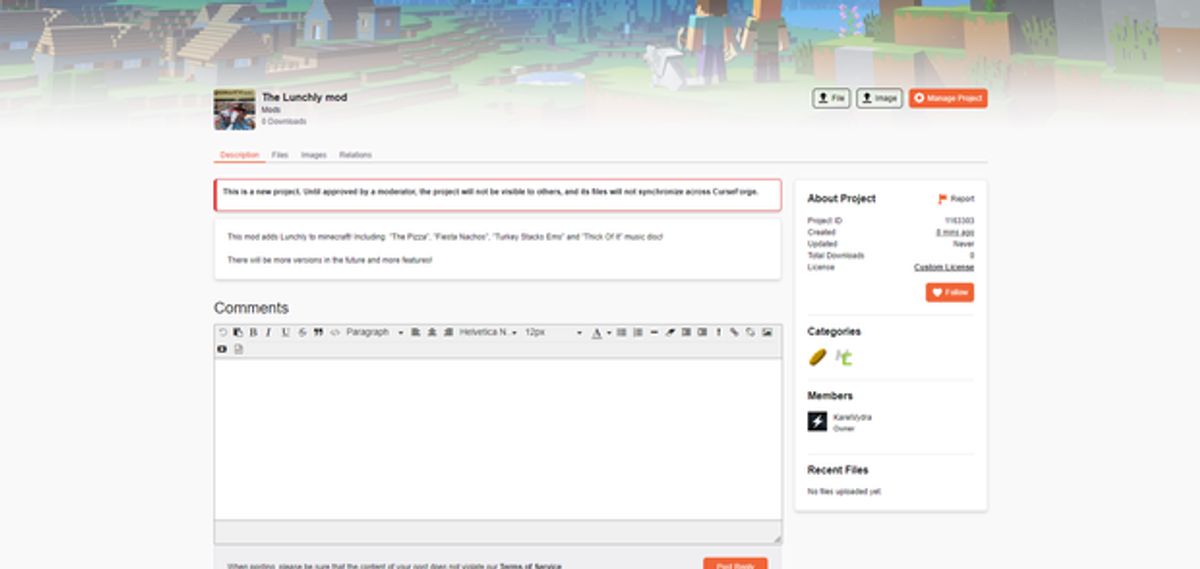This screenshot has height=569, width=1200.
Task: Click inside the comment text area
Action: click(497, 438)
